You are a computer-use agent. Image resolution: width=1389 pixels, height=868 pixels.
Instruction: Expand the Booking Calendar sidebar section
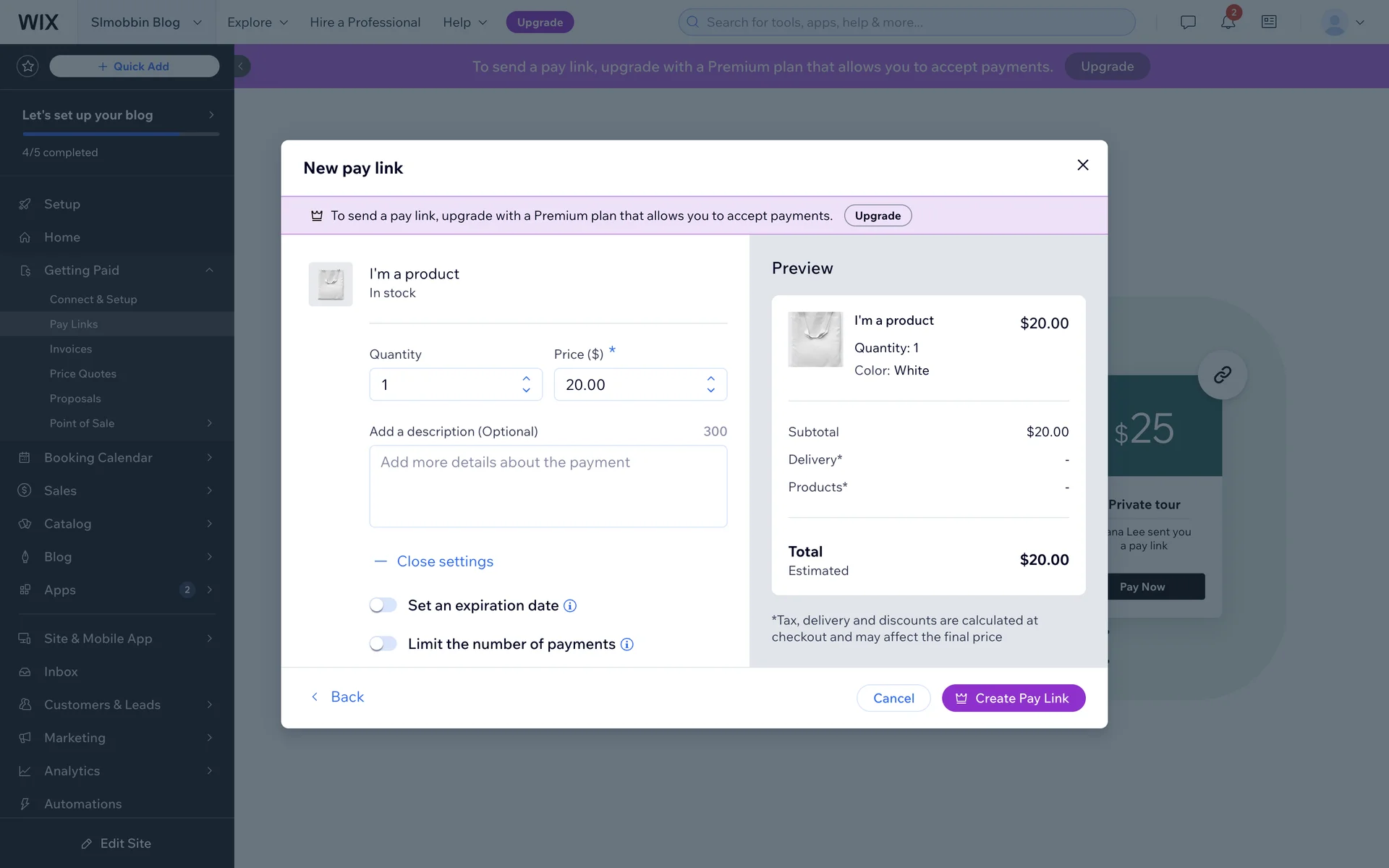pos(117,457)
